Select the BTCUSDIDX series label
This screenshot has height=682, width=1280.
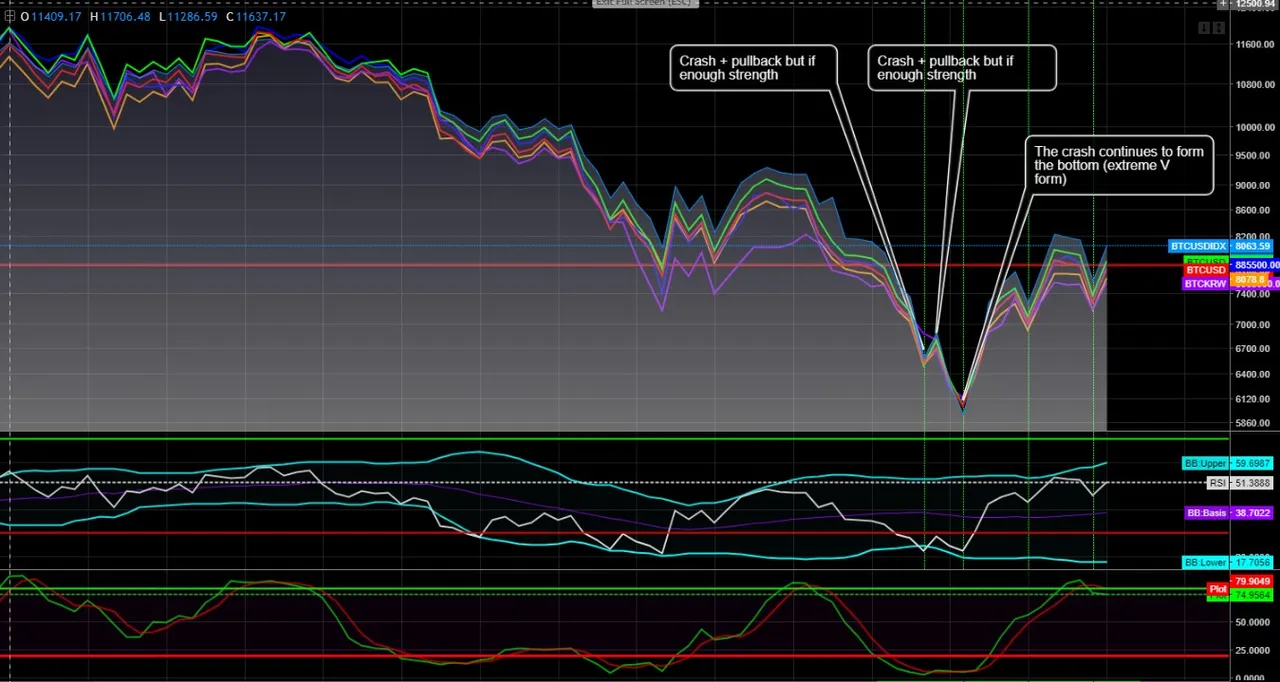[1198, 246]
